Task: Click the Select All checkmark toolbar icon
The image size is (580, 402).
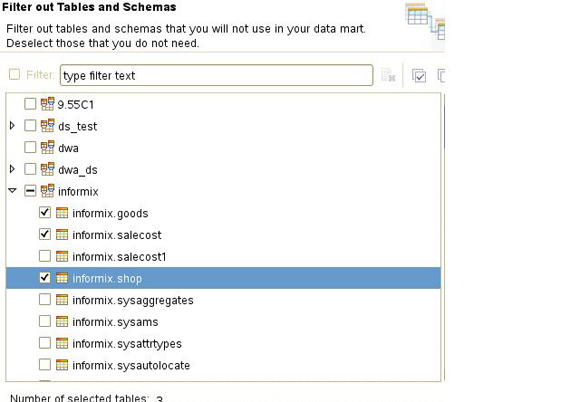Action: (x=419, y=75)
